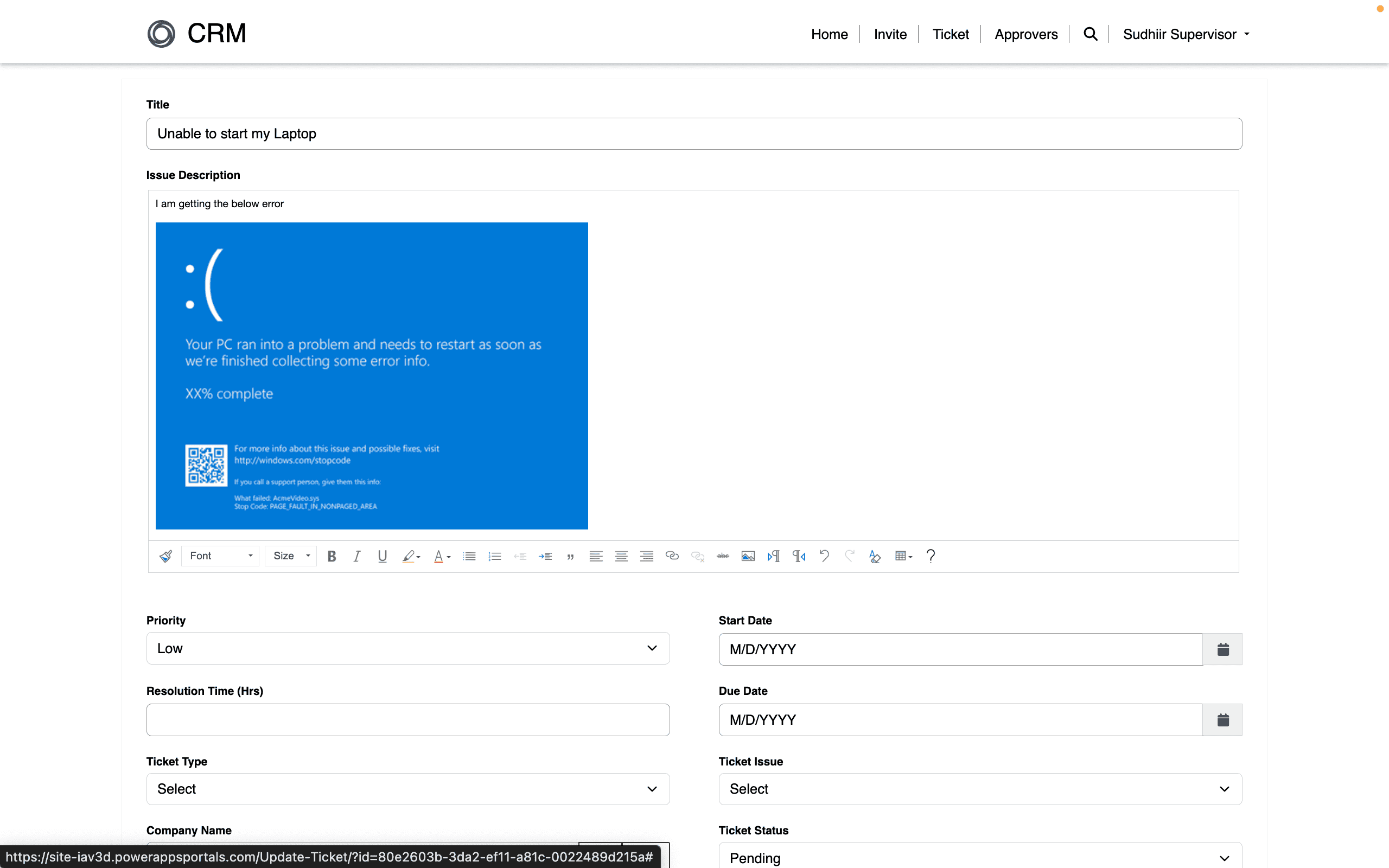The image size is (1389, 868).
Task: Expand the Priority dropdown
Action: pos(407,648)
